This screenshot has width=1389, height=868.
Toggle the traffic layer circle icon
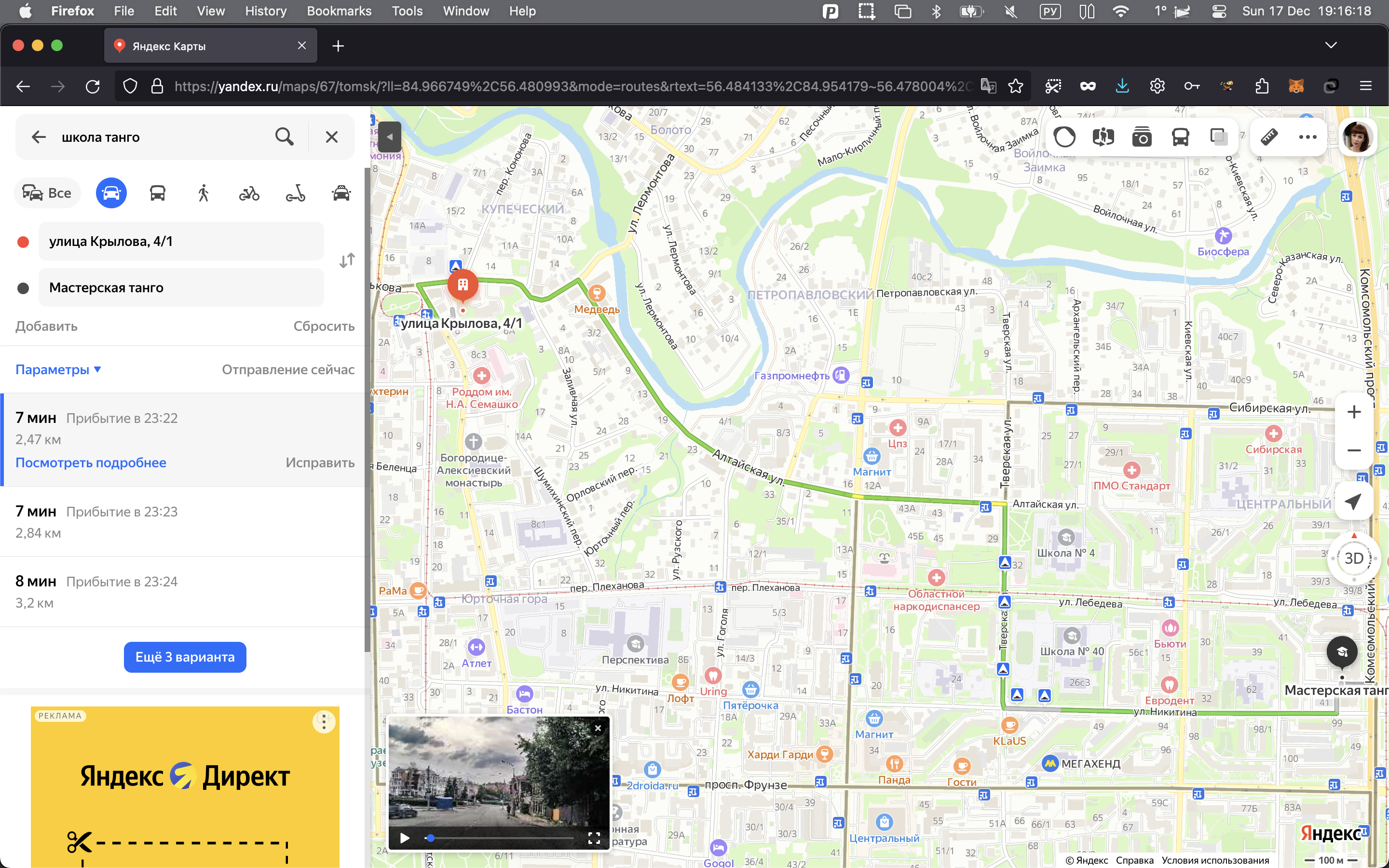point(1065,136)
